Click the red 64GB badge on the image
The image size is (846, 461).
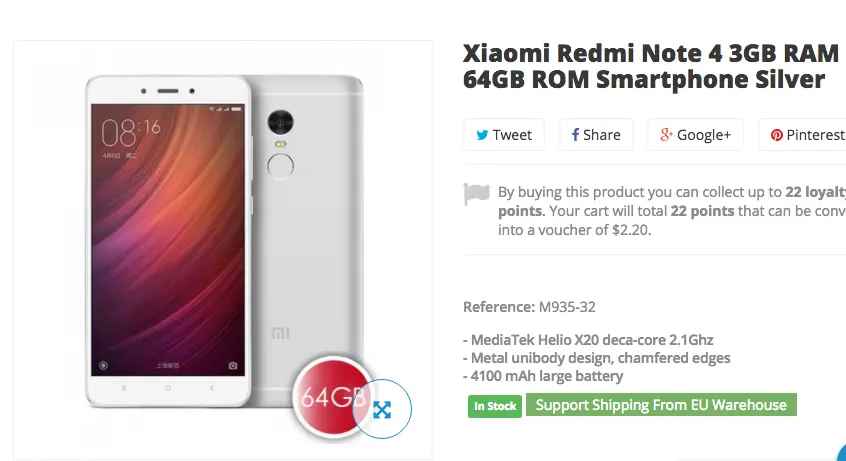tap(330, 397)
